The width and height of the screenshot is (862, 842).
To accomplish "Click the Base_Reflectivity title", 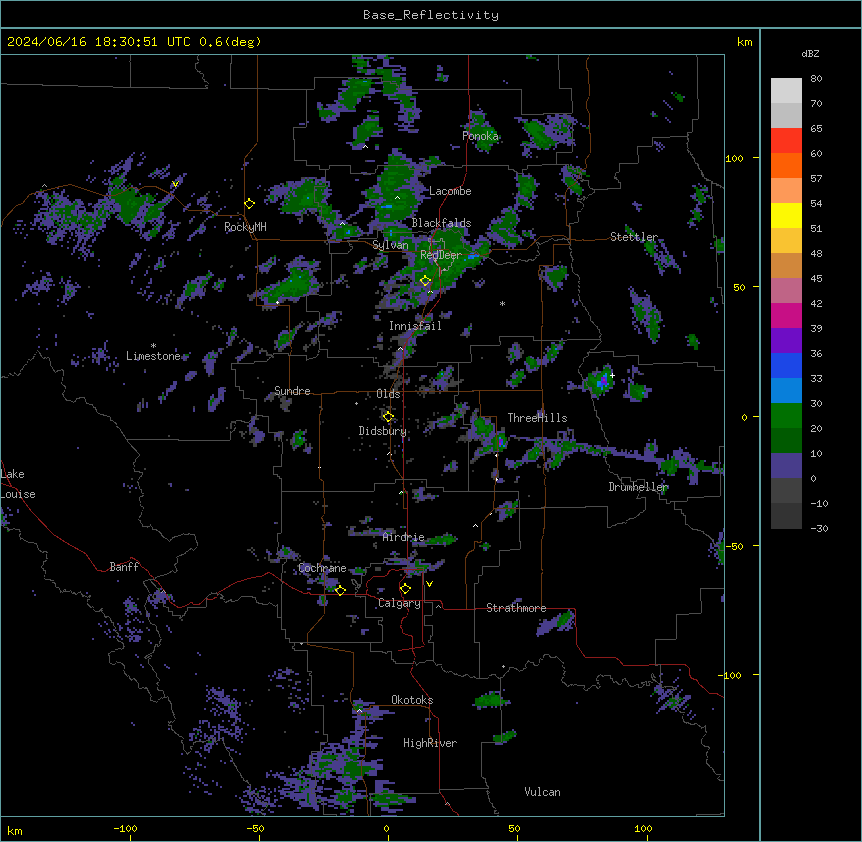I will 431,15.
